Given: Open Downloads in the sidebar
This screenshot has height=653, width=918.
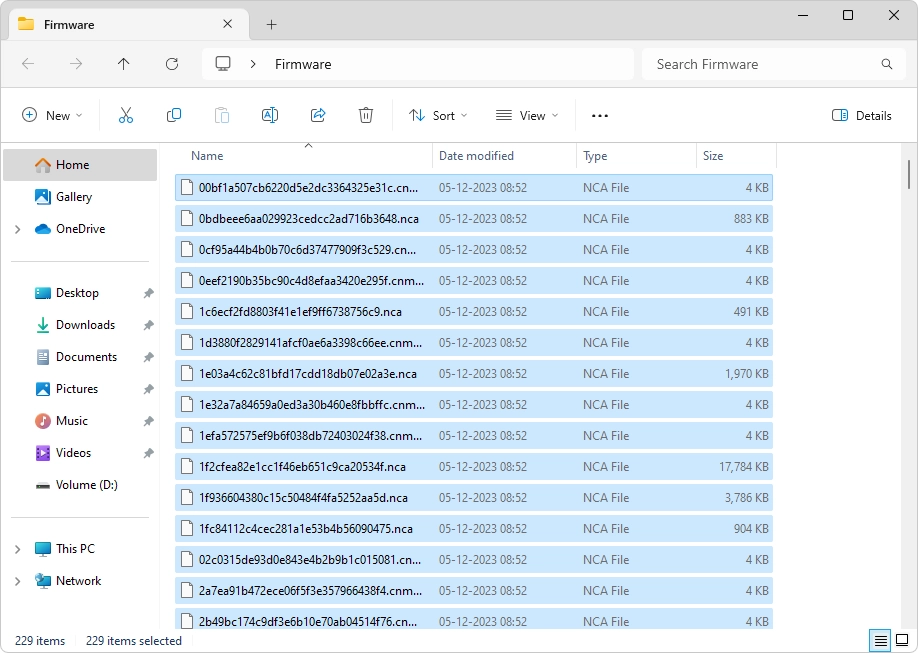Looking at the screenshot, I should (x=85, y=325).
